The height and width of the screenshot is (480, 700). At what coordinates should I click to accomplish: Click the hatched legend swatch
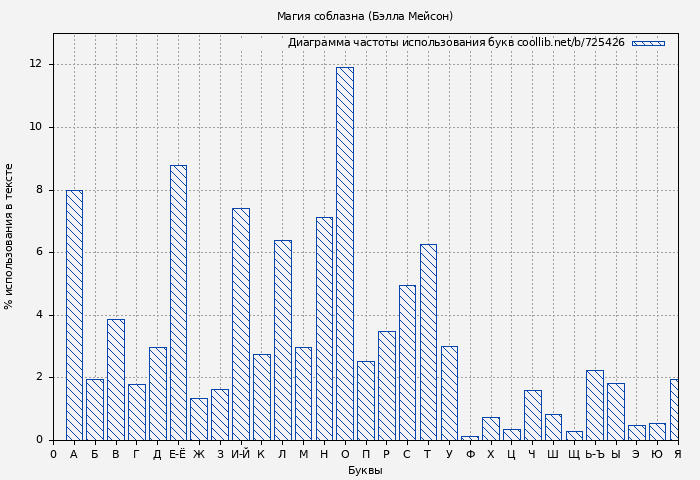pyautogui.click(x=648, y=43)
